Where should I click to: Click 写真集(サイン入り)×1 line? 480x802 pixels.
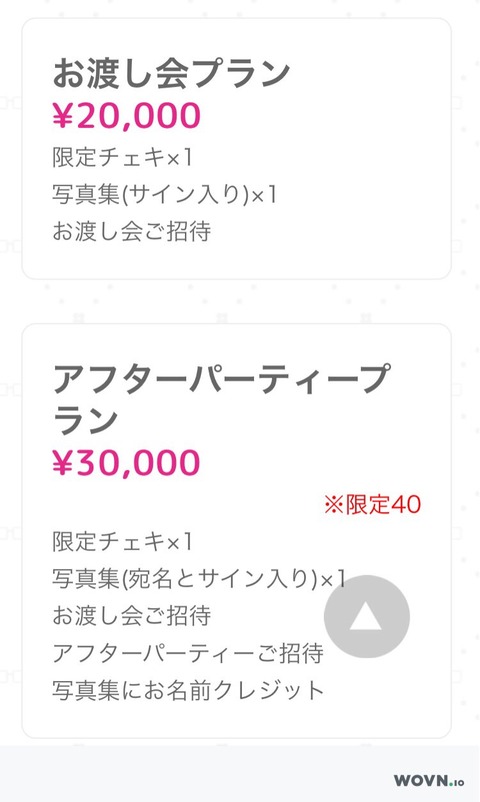164,194
